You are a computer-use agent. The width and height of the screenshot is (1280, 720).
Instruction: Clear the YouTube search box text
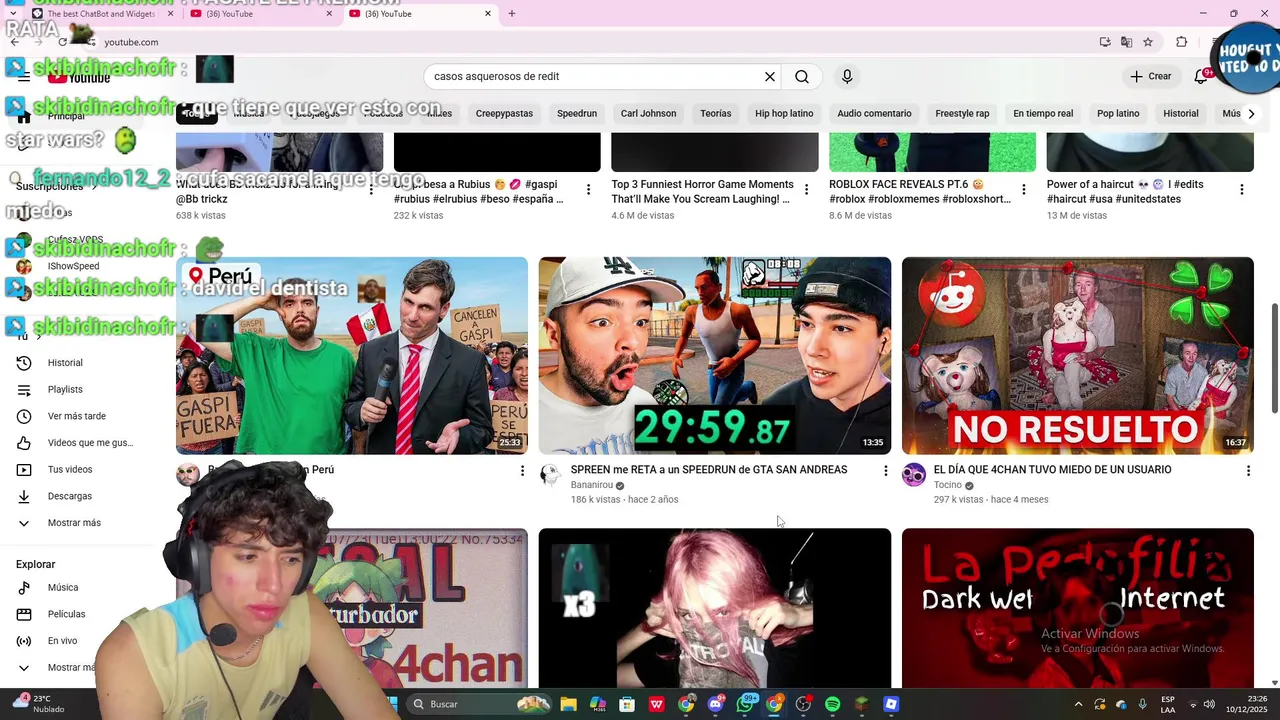click(770, 77)
